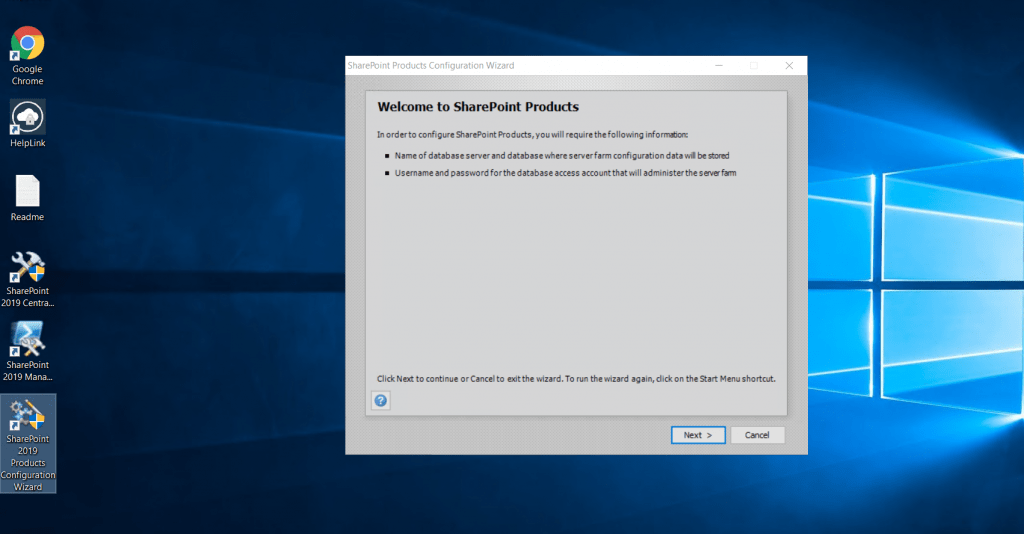Click the 'In order to configure' intro sentence

coord(532,134)
